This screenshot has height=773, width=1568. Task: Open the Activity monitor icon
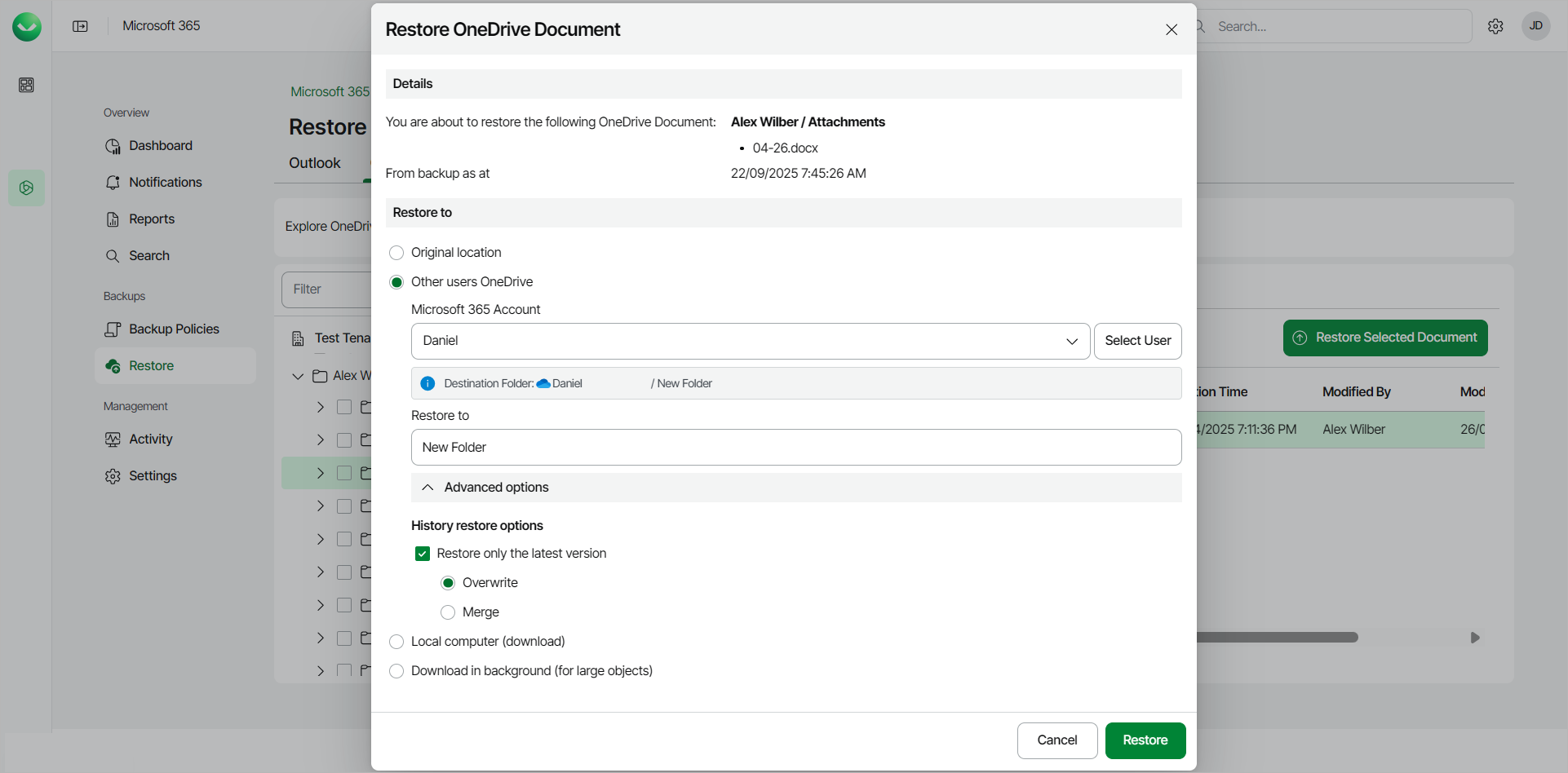click(x=113, y=440)
